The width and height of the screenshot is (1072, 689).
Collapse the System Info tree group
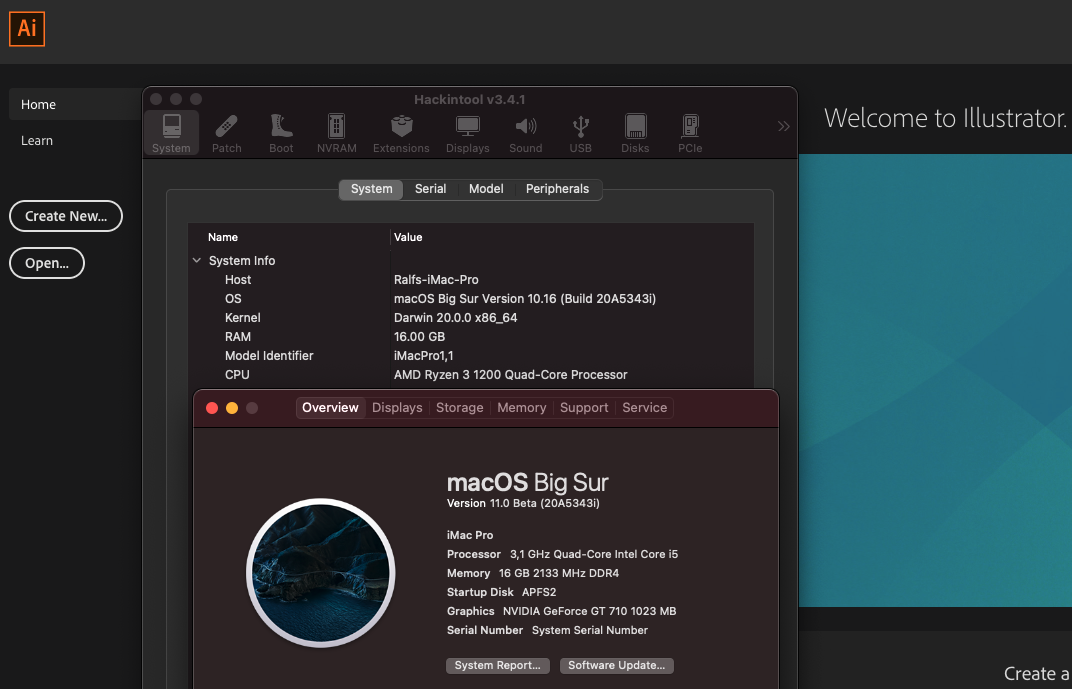pyautogui.click(x=197, y=260)
